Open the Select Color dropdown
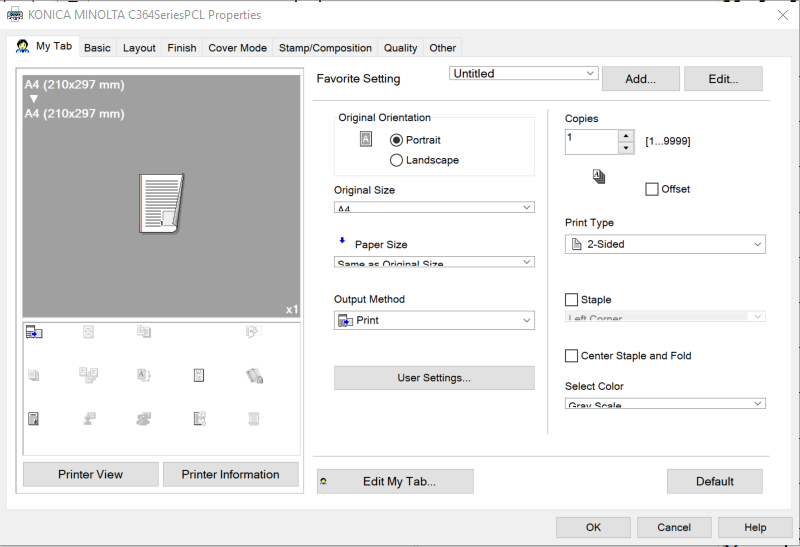 [x=665, y=404]
